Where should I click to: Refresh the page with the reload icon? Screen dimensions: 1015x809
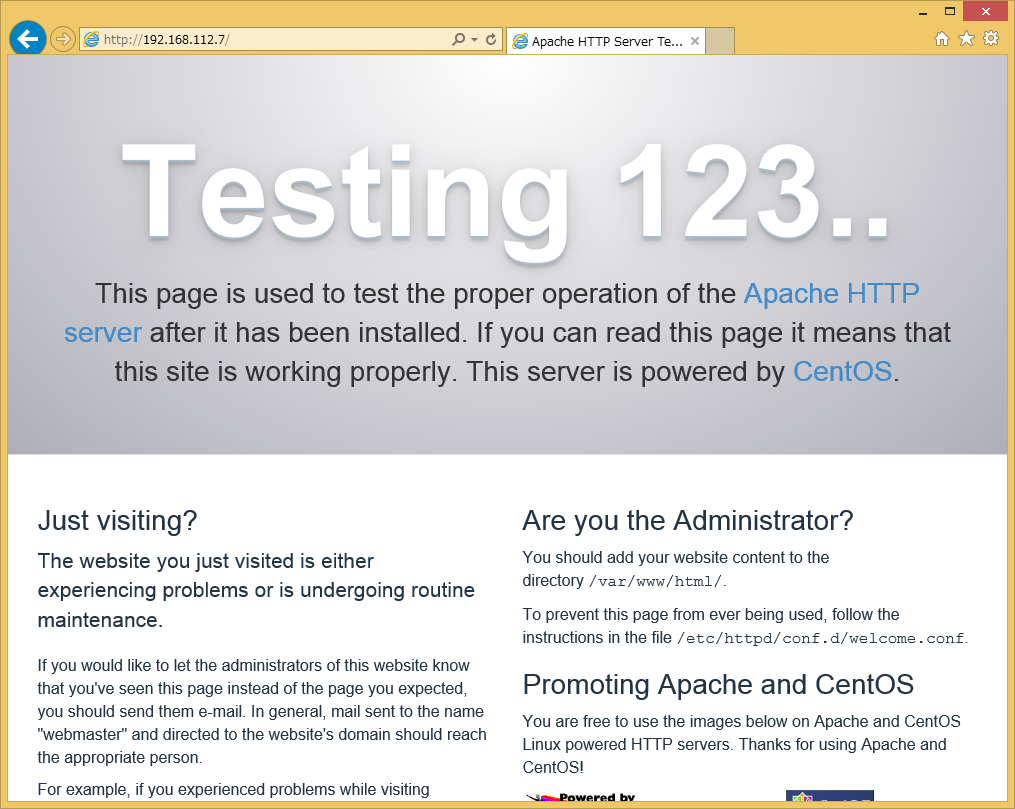coord(491,39)
